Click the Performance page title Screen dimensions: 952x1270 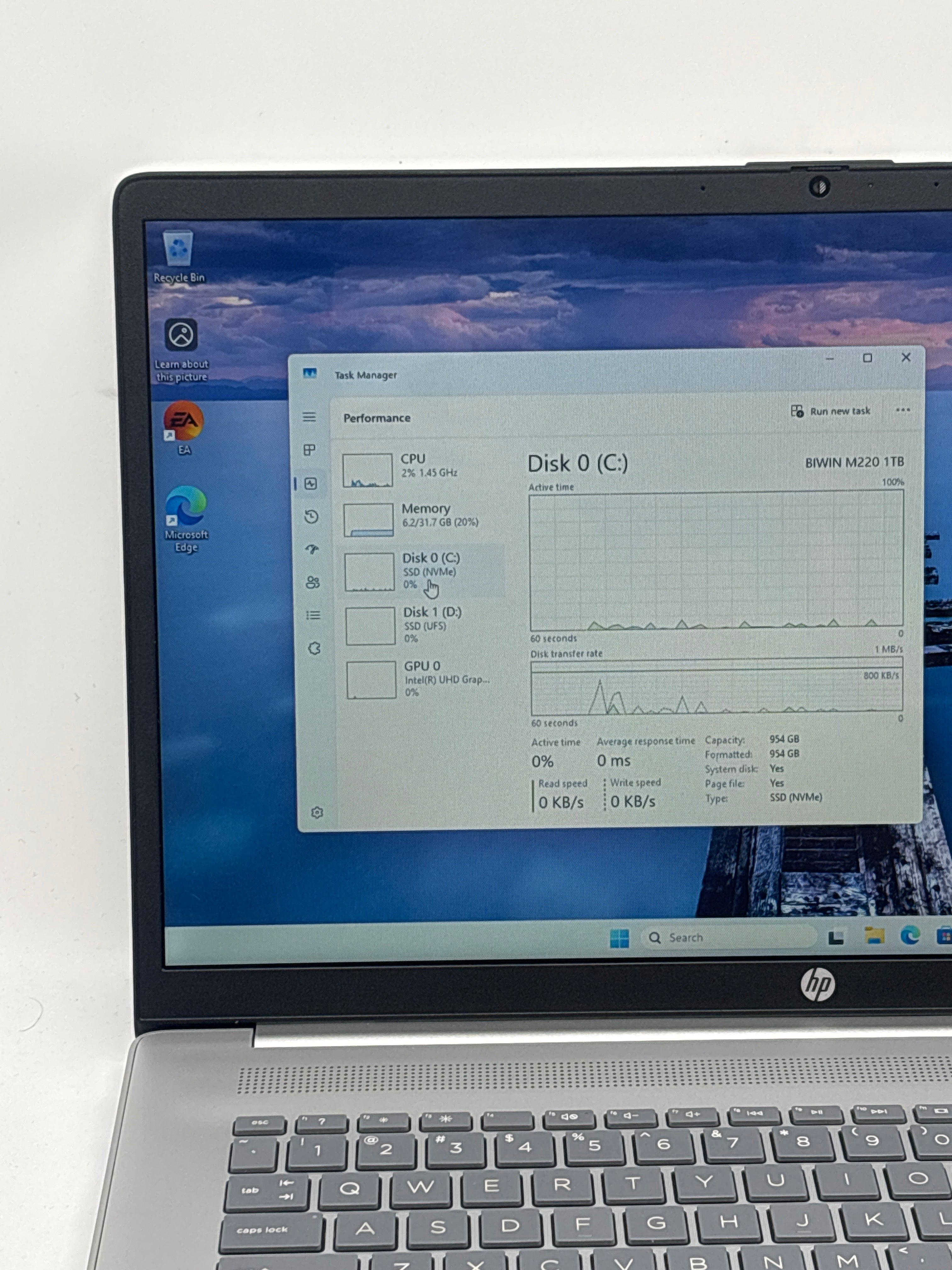click(377, 418)
